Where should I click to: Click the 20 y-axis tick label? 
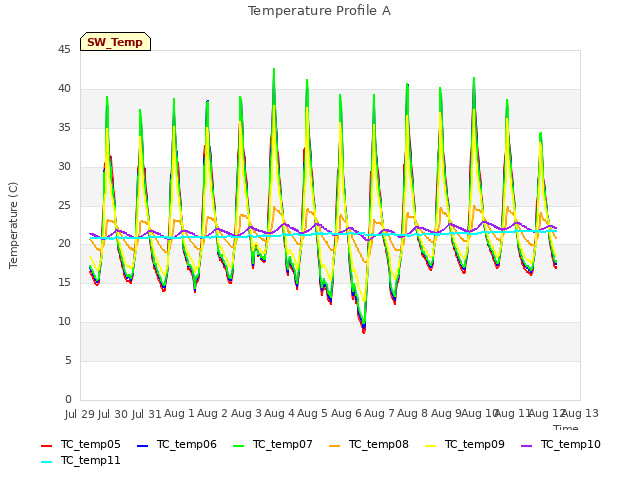[64, 244]
